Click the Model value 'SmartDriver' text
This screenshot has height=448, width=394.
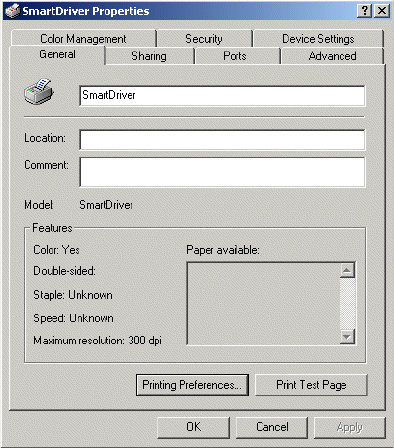click(x=106, y=205)
